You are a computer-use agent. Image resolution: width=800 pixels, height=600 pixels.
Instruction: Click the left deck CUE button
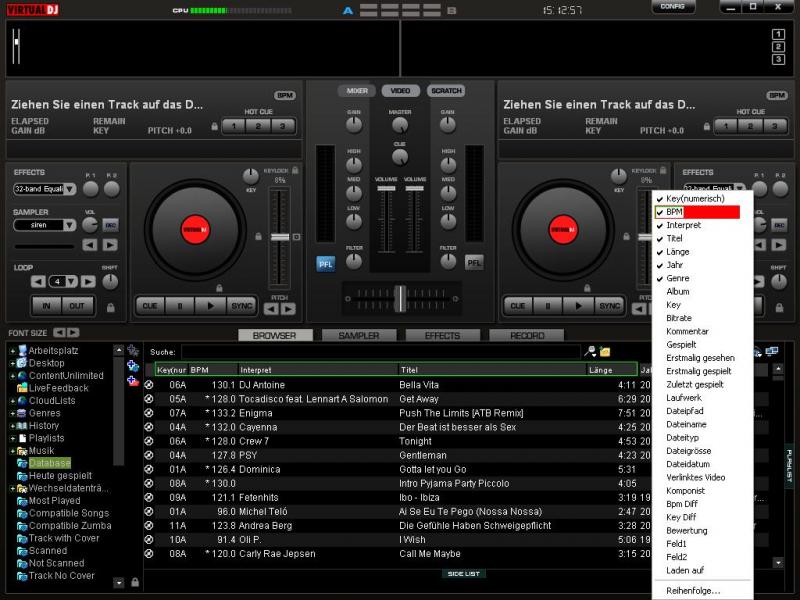point(149,306)
